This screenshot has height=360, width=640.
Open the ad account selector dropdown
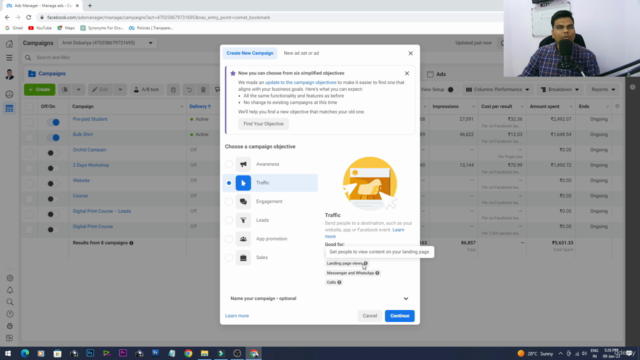(107, 43)
